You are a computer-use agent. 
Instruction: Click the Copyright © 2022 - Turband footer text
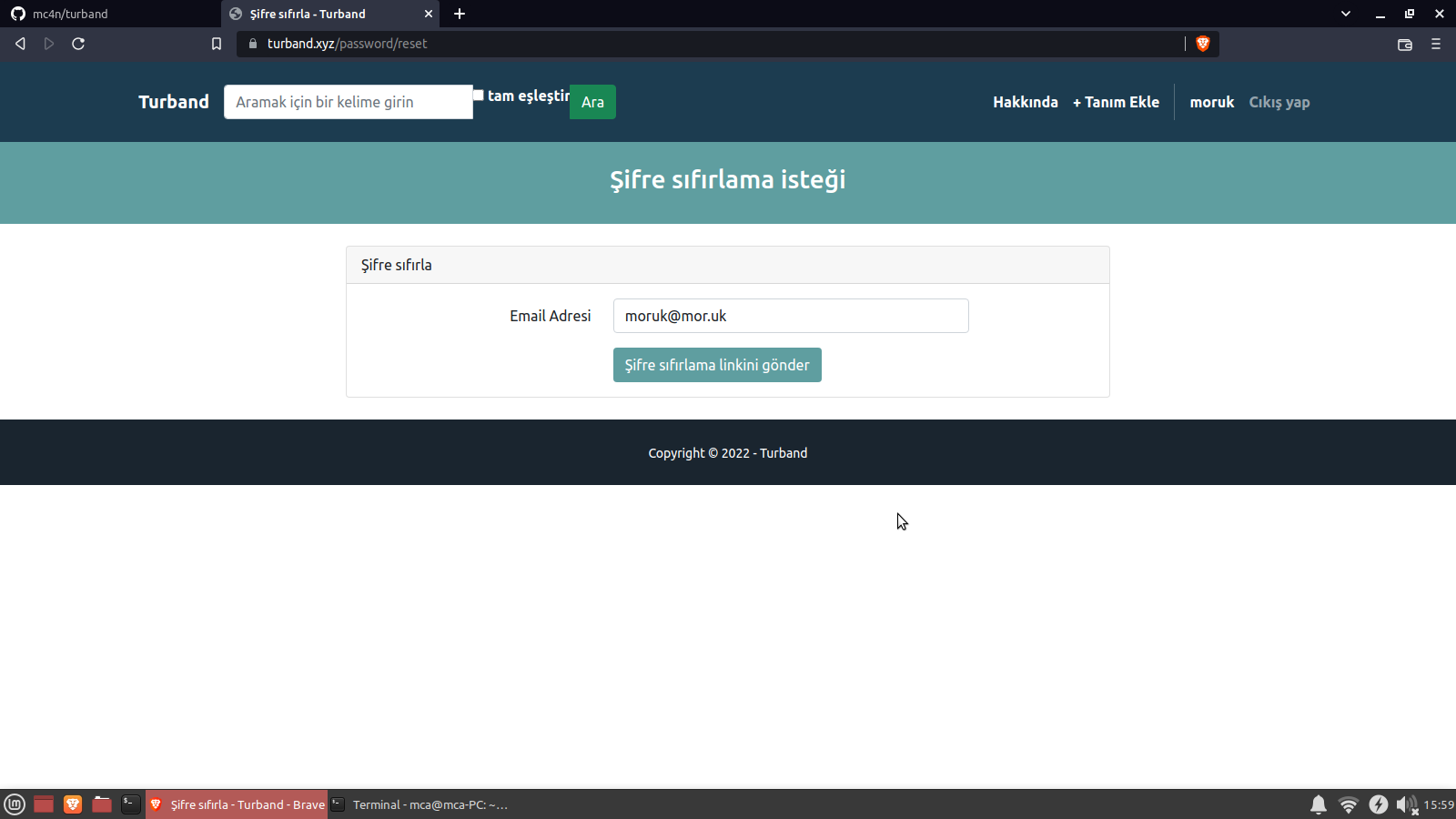(728, 453)
